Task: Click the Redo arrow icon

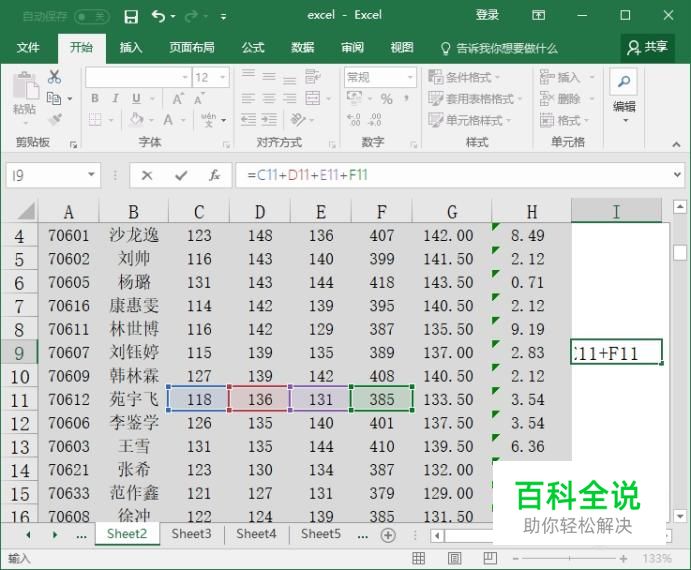Action: tap(192, 17)
